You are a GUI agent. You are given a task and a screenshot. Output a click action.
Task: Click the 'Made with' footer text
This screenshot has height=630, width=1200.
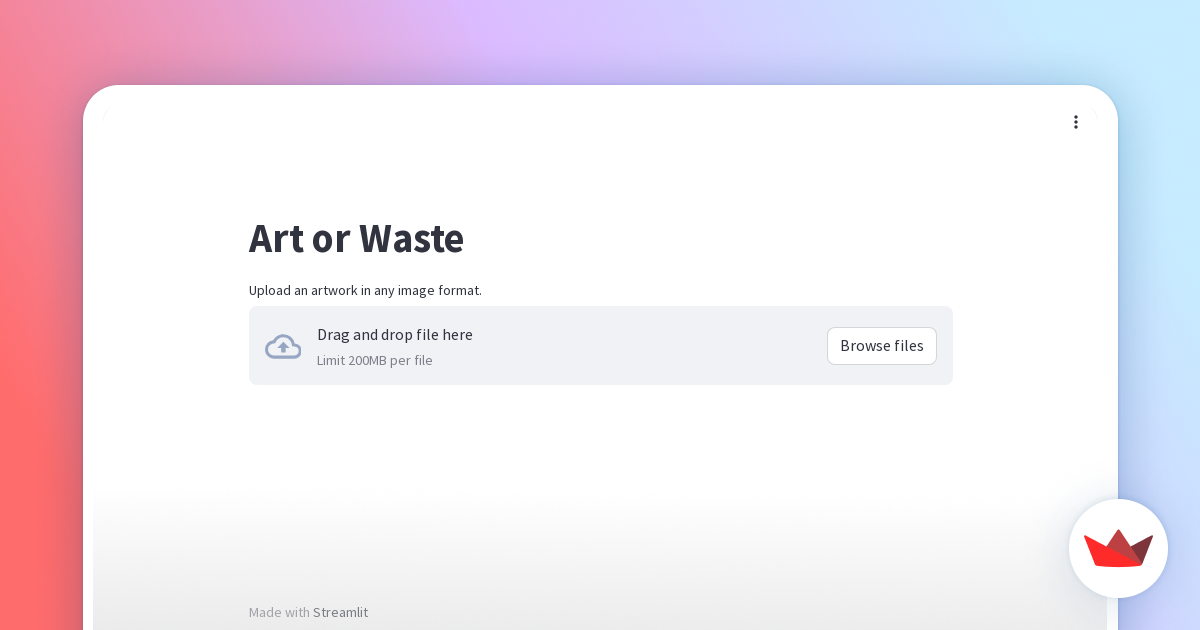279,612
